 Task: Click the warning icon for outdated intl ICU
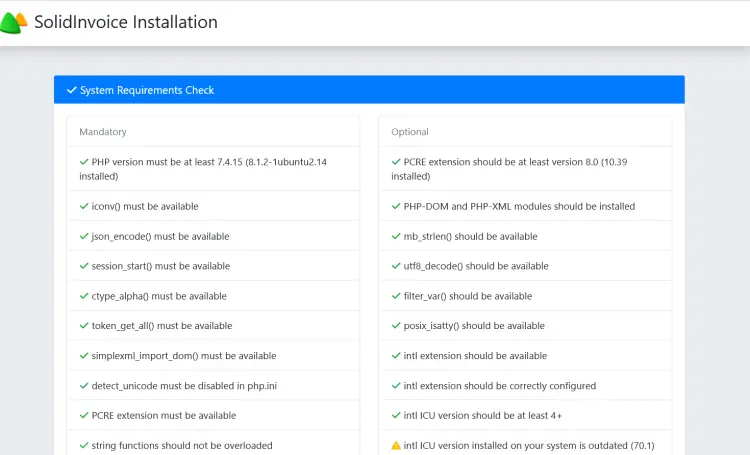(396, 446)
